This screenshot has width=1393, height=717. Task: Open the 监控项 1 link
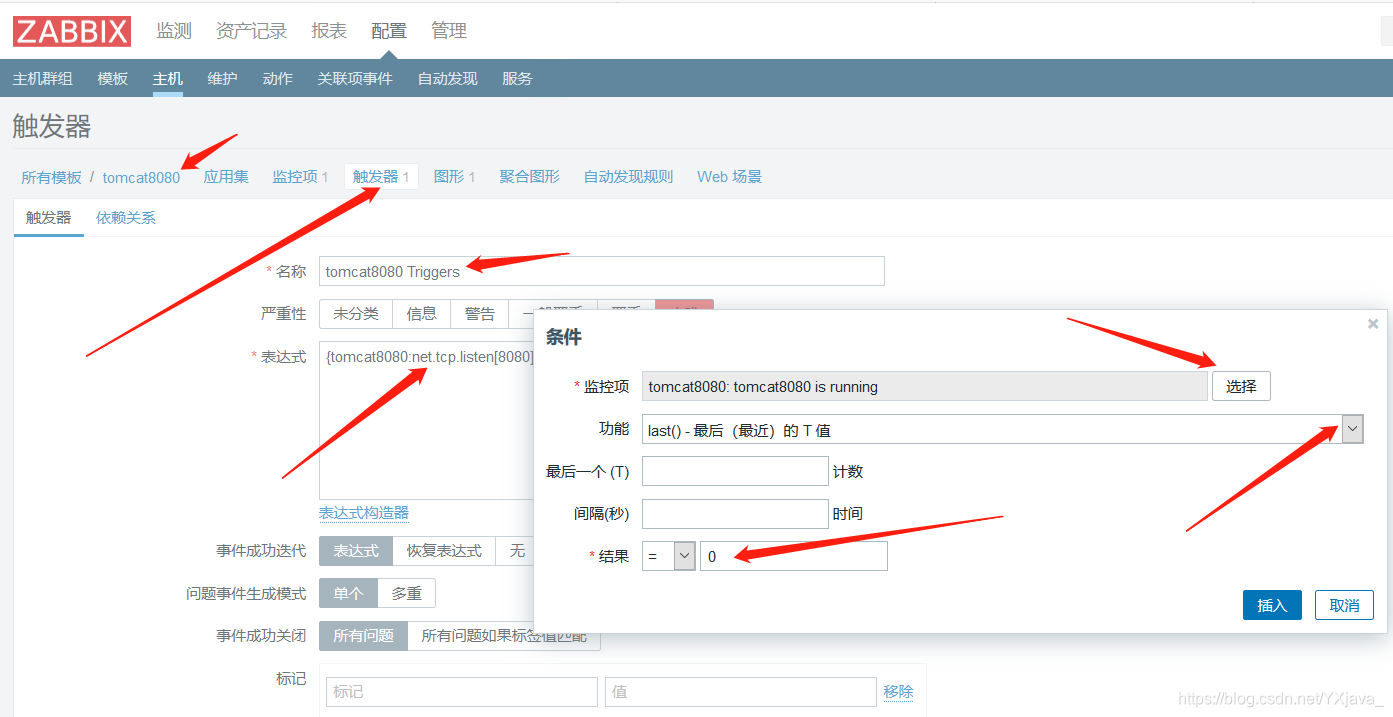(300, 177)
